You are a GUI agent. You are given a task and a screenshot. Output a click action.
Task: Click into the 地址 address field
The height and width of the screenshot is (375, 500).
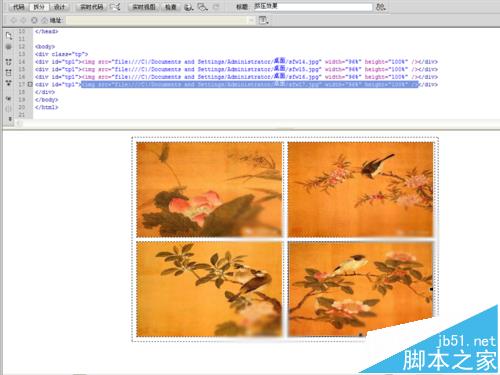point(157,20)
